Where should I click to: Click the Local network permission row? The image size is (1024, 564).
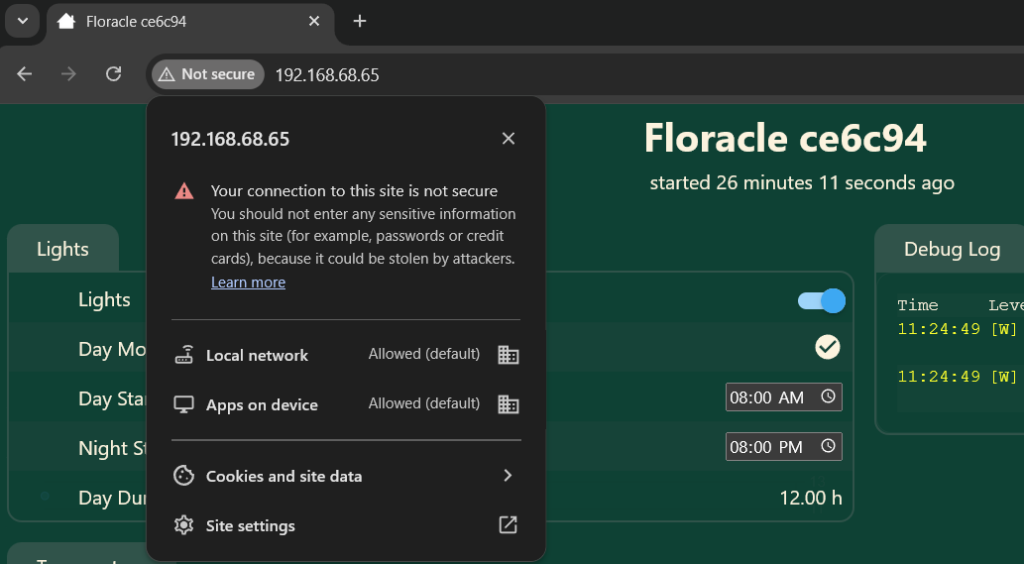(x=346, y=355)
